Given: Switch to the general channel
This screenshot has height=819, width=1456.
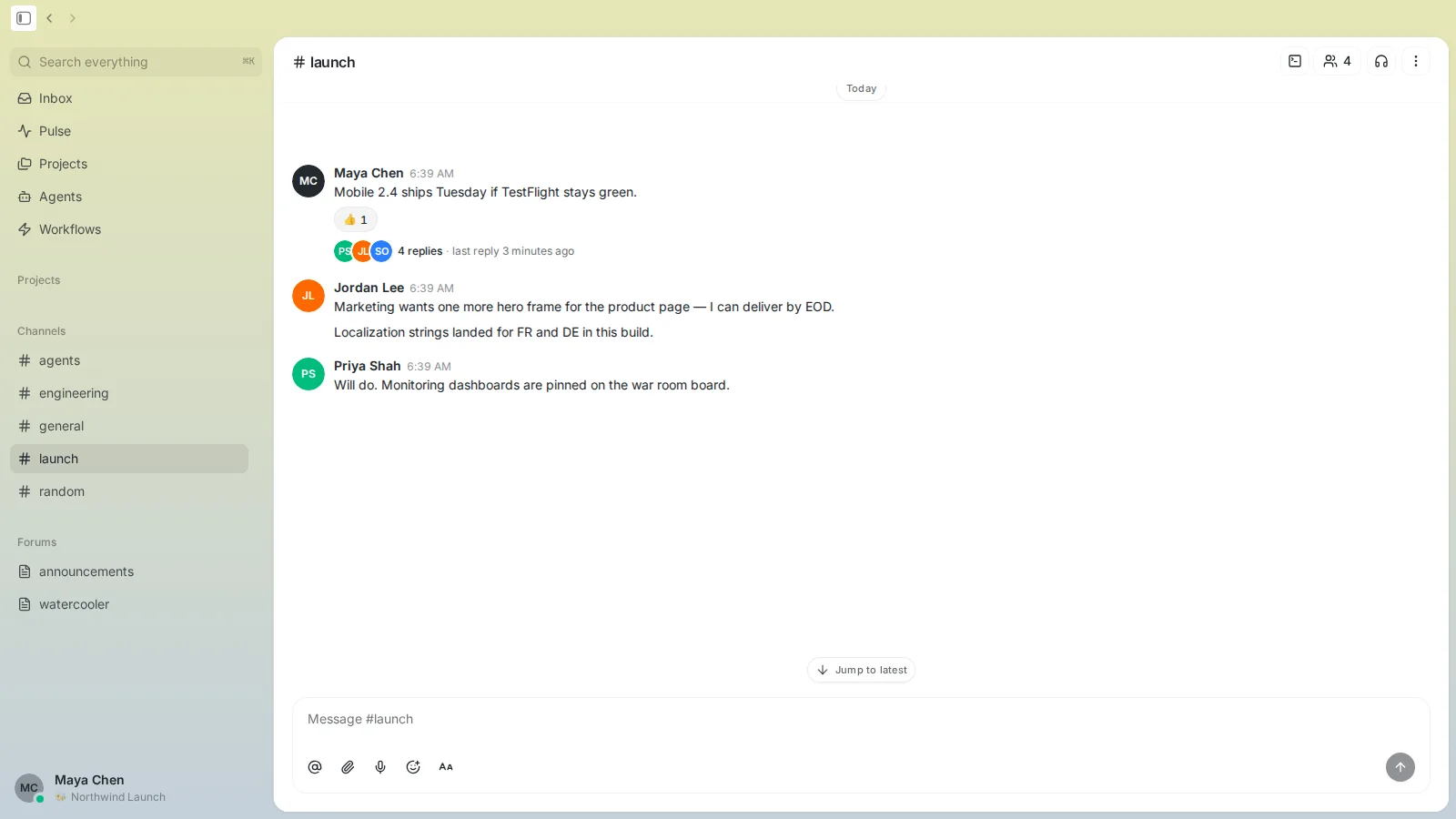Looking at the screenshot, I should point(129,426).
